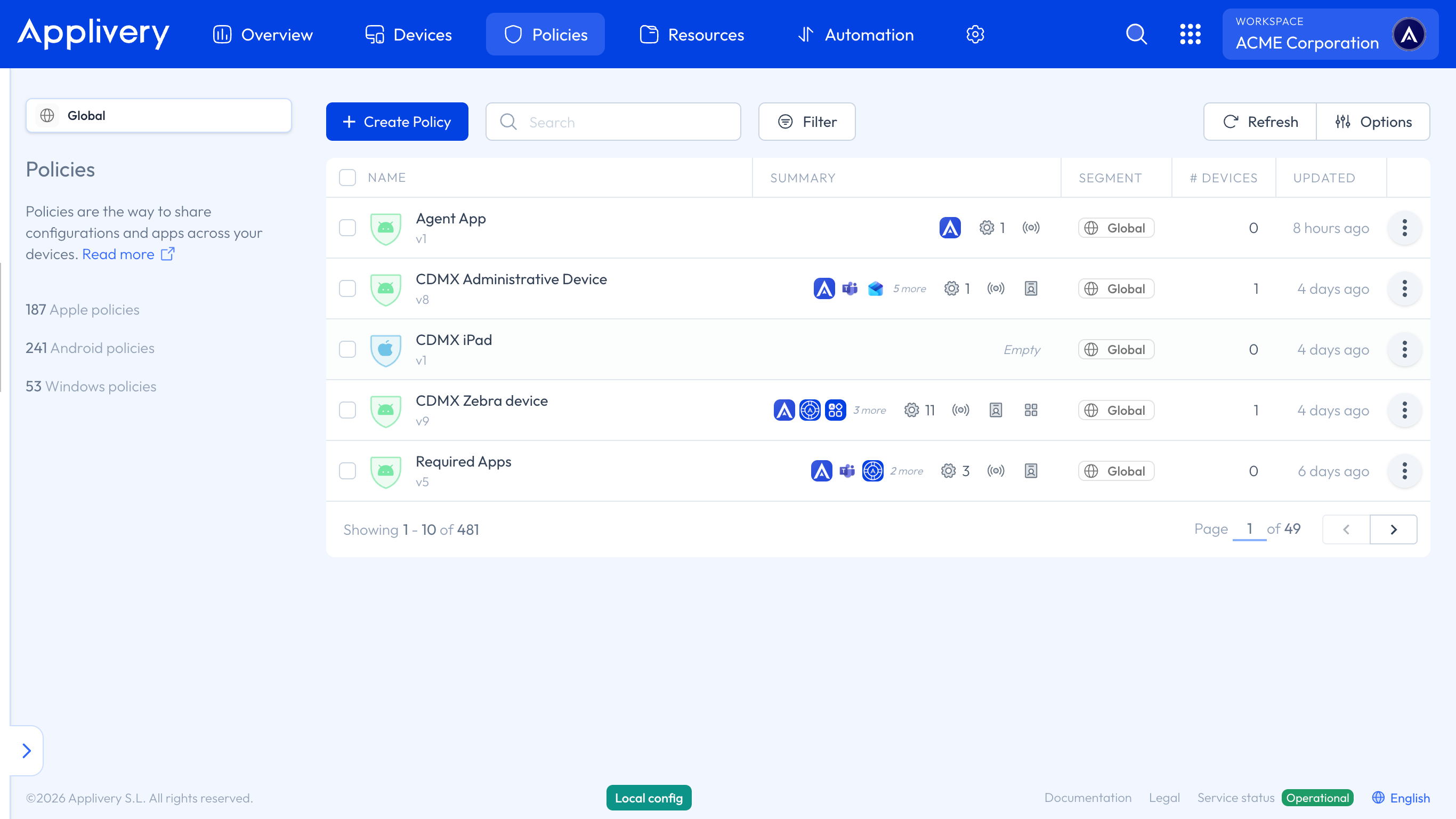Screen dimensions: 1456x819
Task: Select the CDMX Administrative Device checkbox
Action: [347, 288]
